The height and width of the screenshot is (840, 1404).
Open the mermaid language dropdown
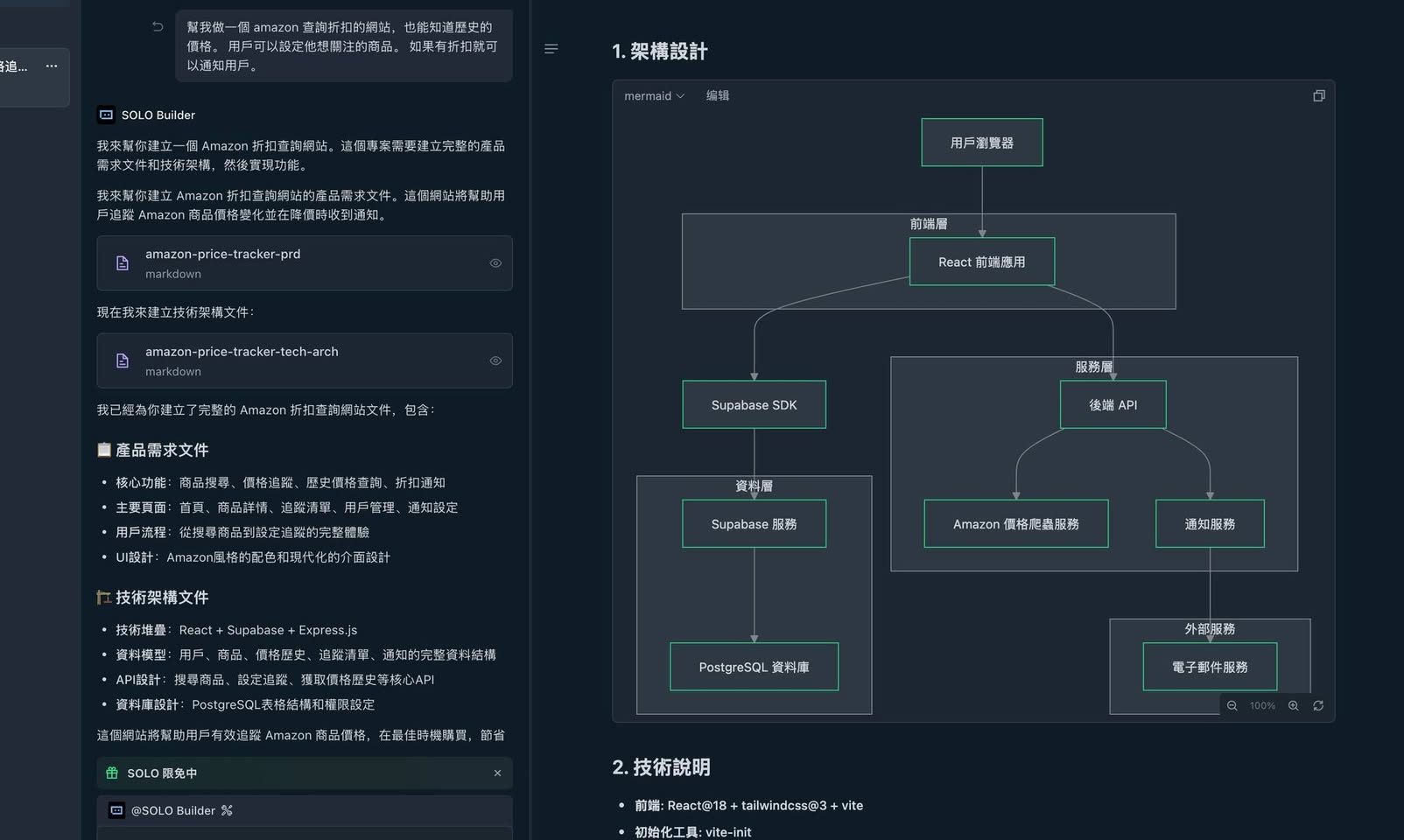click(x=654, y=96)
